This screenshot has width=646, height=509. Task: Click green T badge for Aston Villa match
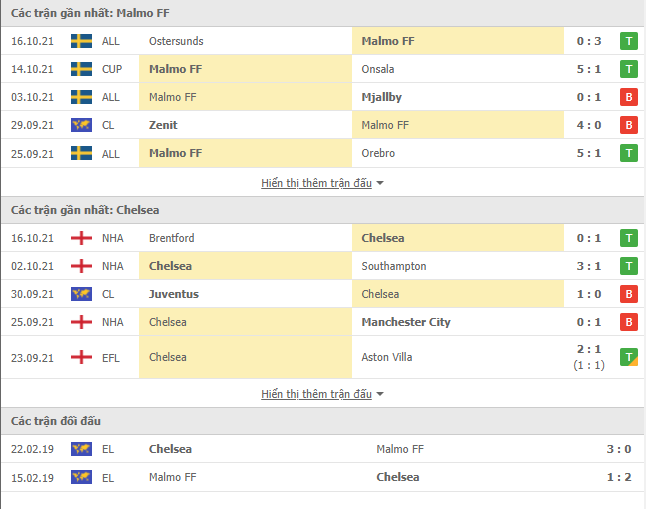click(629, 357)
